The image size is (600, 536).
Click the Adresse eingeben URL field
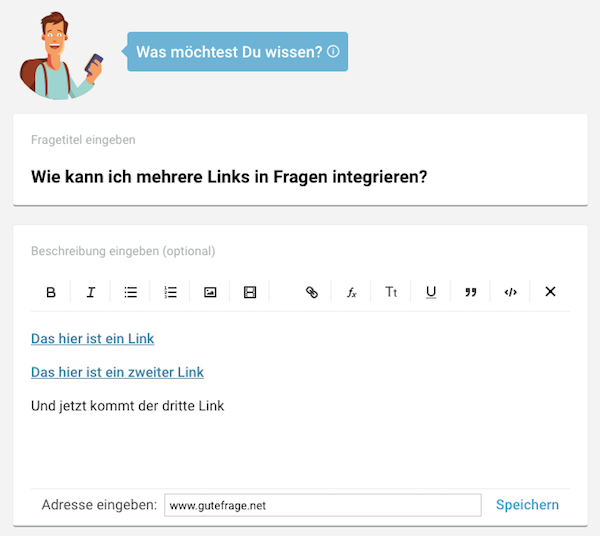click(x=323, y=505)
